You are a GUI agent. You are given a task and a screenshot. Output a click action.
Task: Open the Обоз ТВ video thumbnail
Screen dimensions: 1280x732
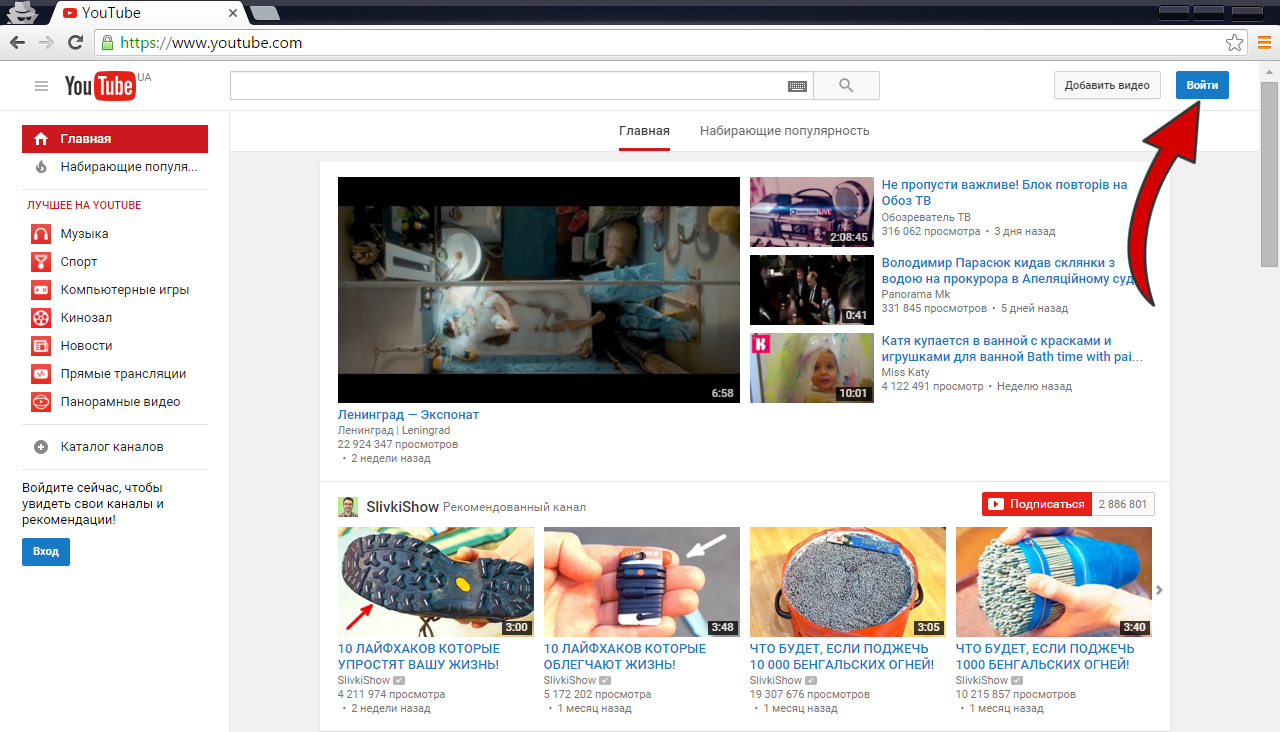811,212
